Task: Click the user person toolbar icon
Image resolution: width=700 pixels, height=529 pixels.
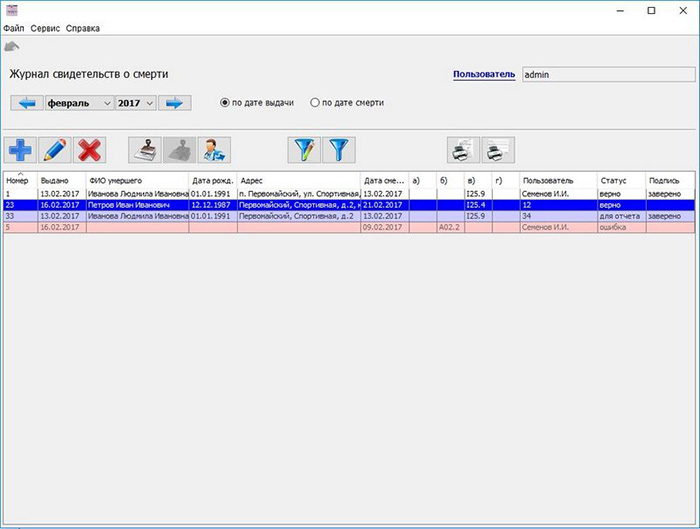Action: click(x=214, y=150)
